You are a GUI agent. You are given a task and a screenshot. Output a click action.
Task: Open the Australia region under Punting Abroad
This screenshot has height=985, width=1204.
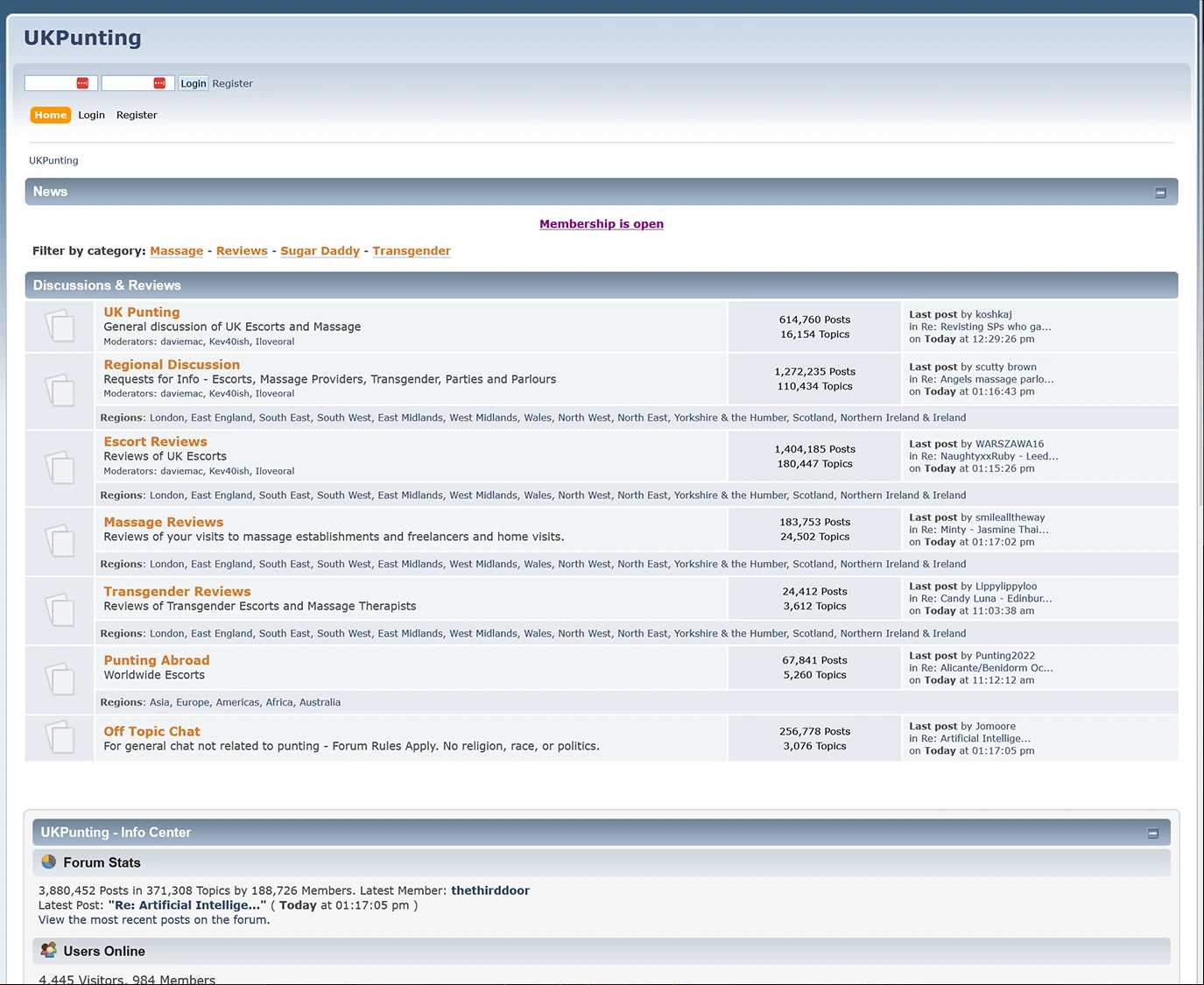320,702
